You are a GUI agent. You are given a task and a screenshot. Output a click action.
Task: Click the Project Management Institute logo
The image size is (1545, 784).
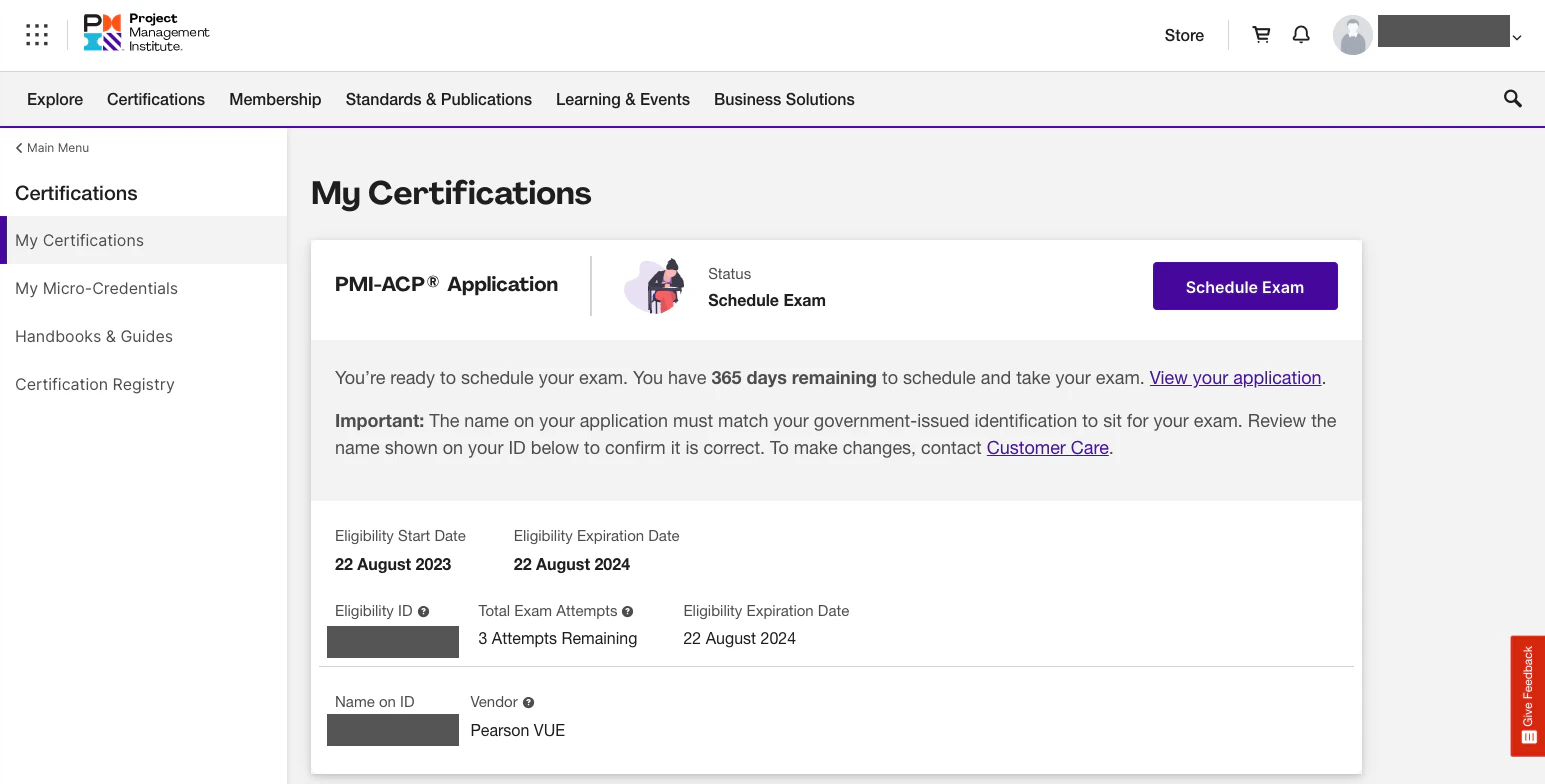(x=147, y=33)
